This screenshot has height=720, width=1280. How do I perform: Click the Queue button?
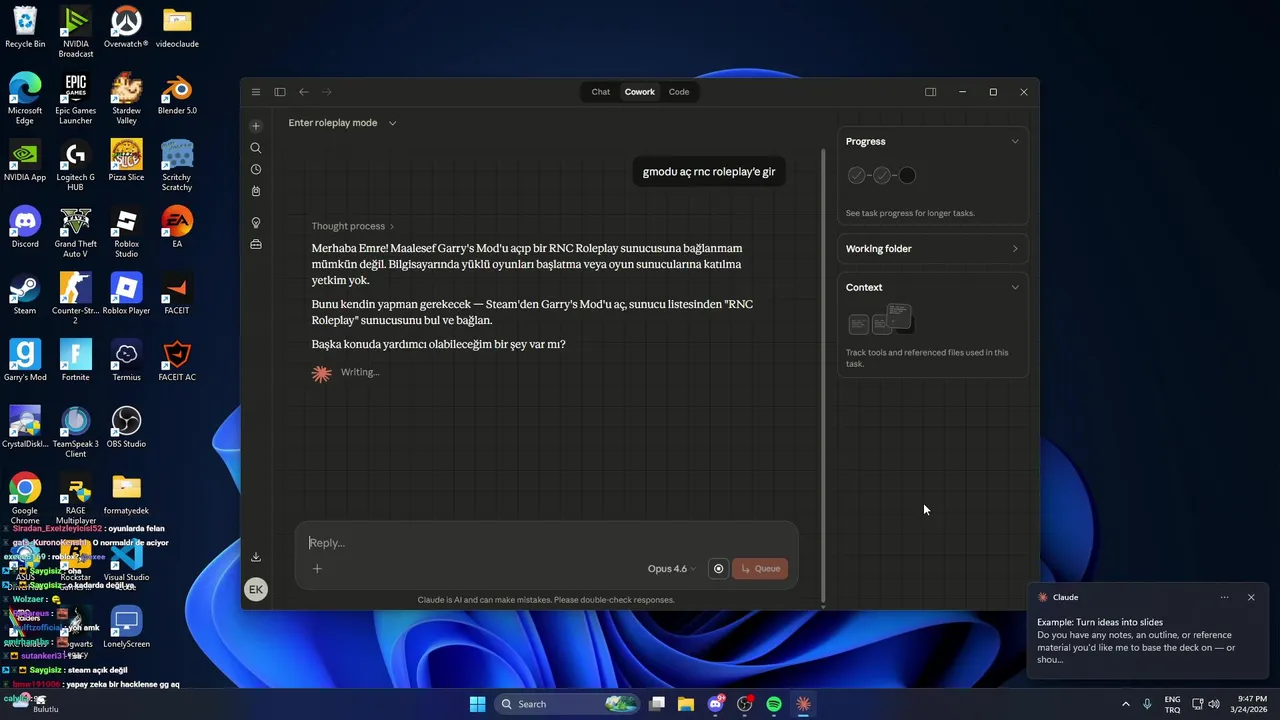[x=760, y=569]
